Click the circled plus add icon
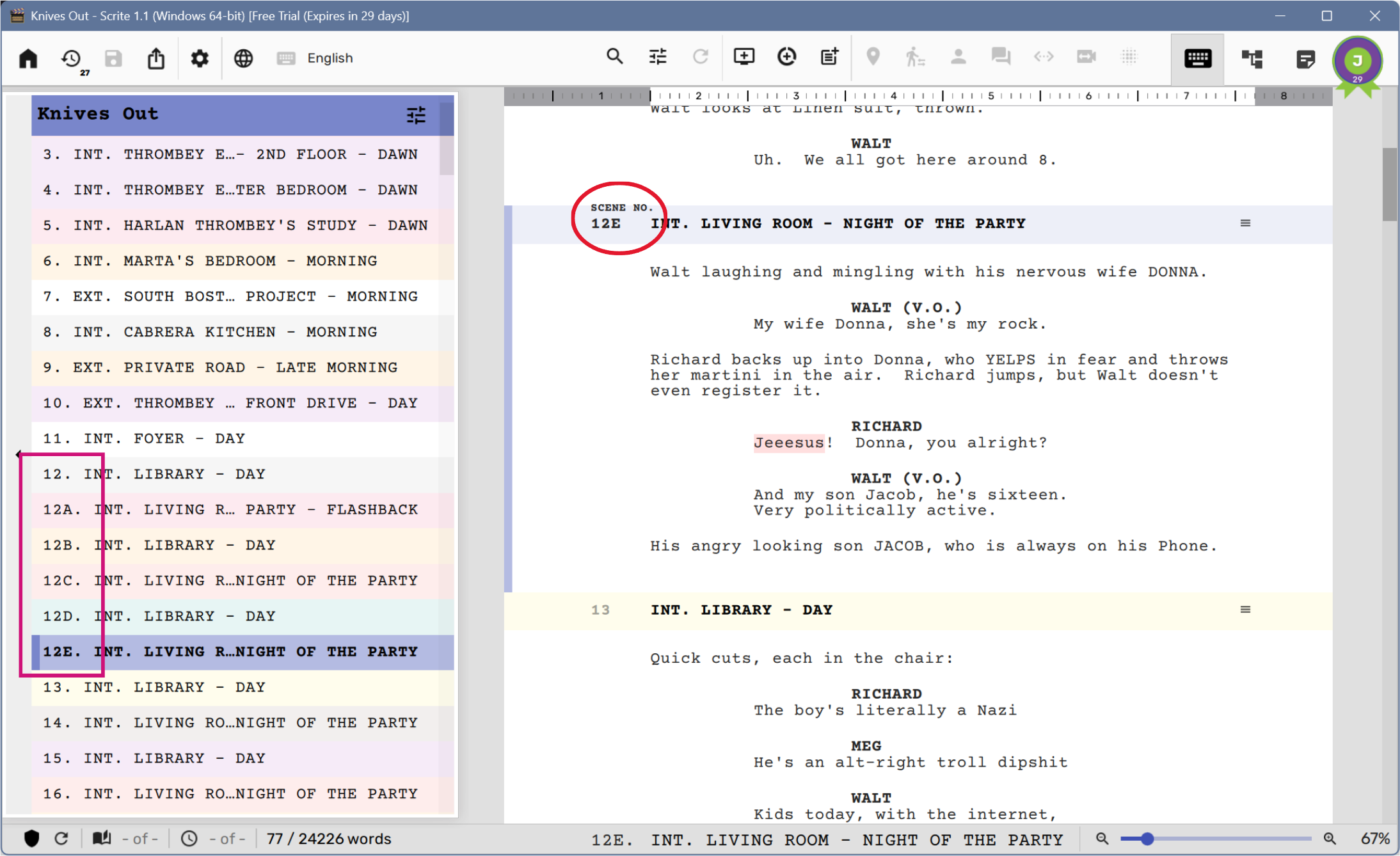Screen dimensions: 1400x856 pyautogui.click(x=786, y=56)
